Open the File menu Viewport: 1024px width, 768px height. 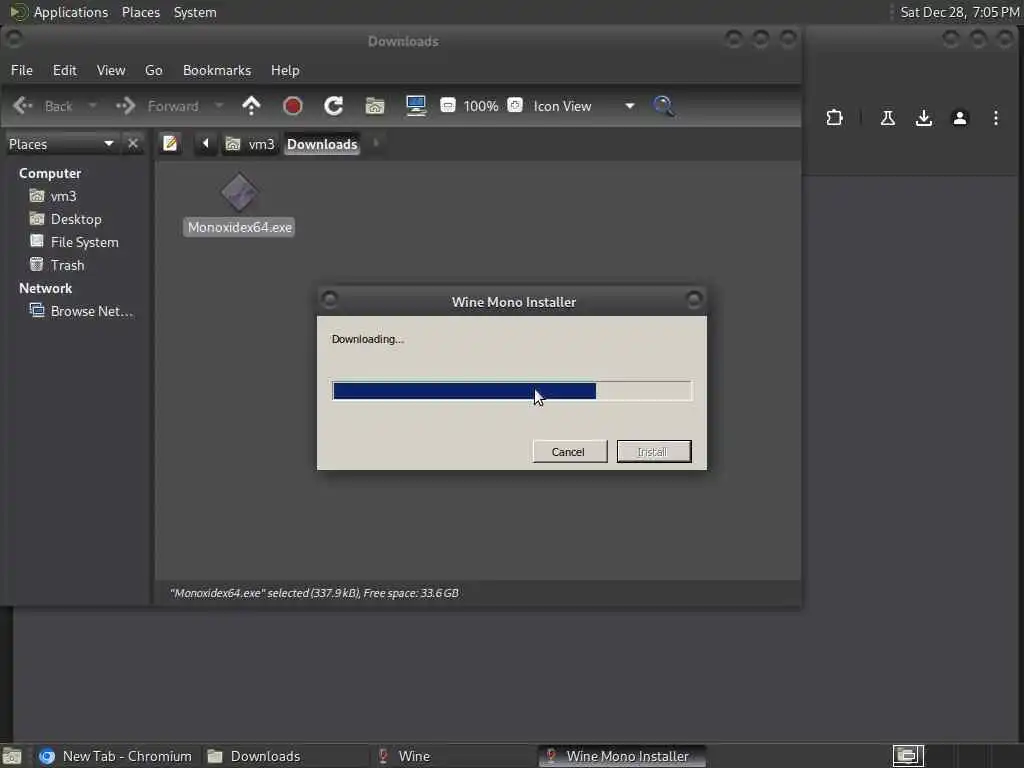point(22,70)
